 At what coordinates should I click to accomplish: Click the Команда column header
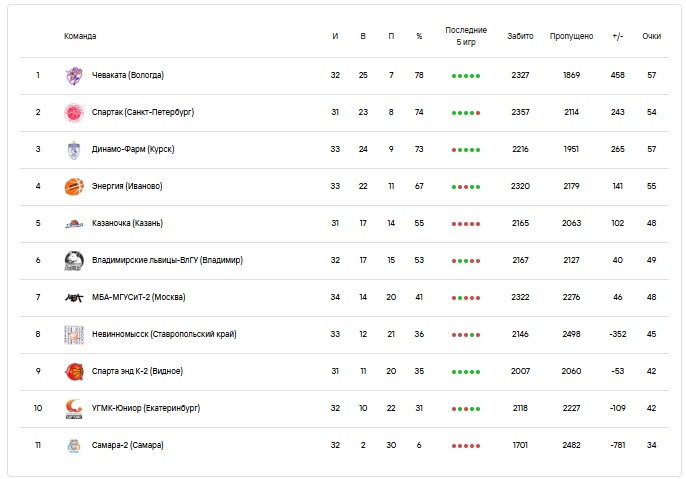[x=80, y=36]
